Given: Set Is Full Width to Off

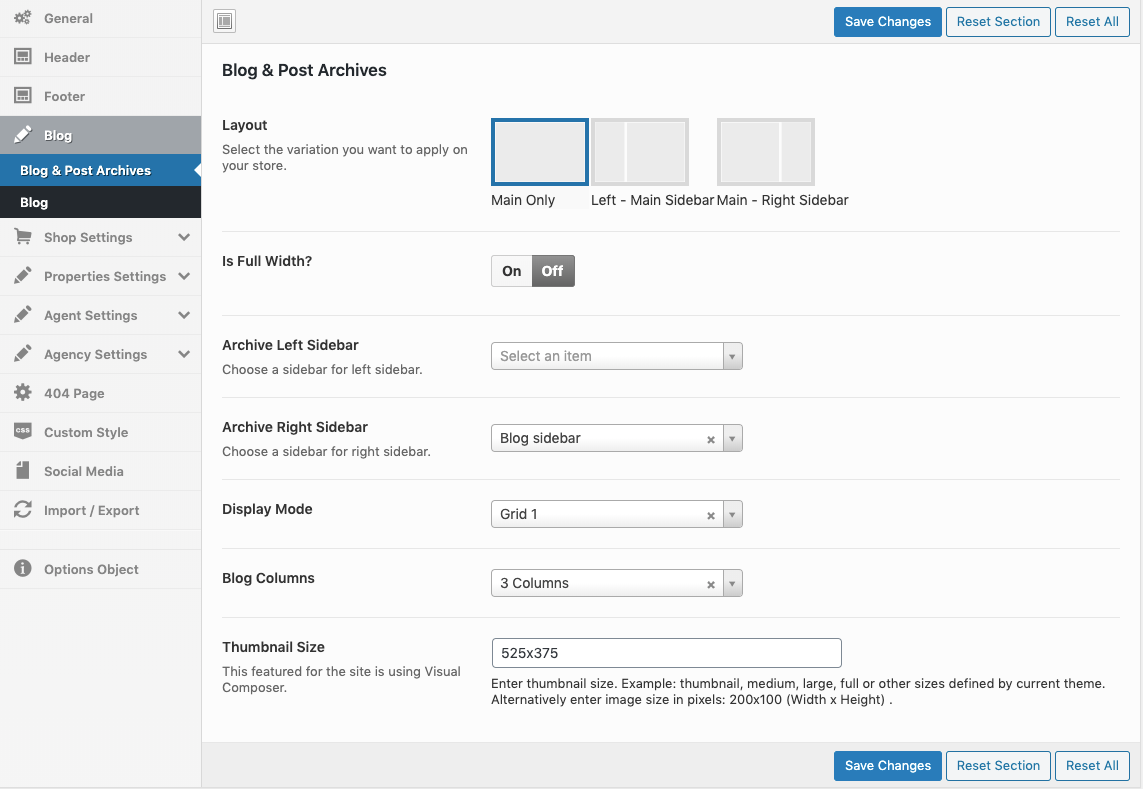Looking at the screenshot, I should [552, 271].
